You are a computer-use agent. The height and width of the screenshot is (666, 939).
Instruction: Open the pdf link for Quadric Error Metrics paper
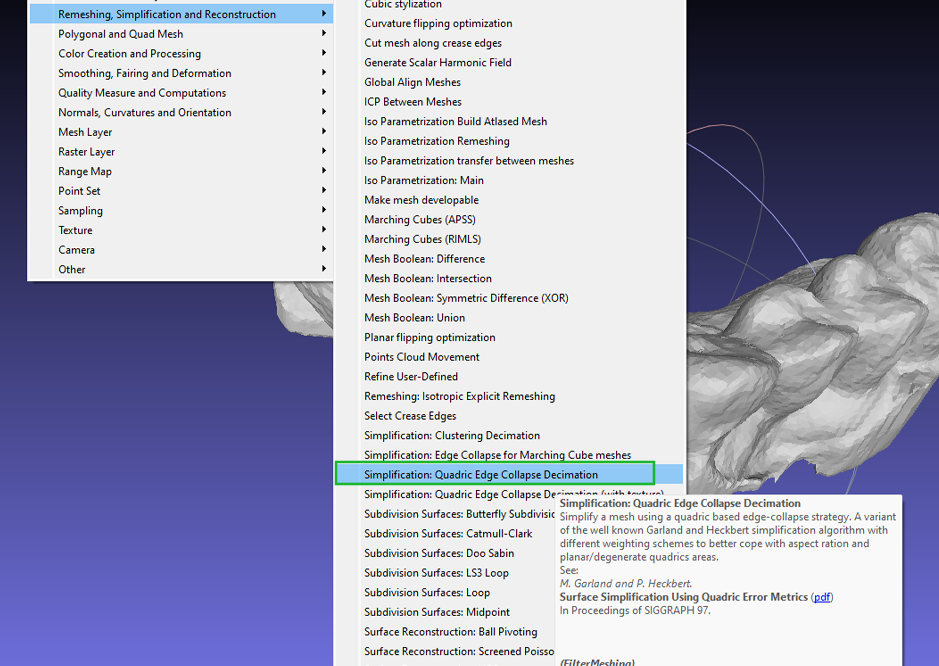pyautogui.click(x=822, y=596)
